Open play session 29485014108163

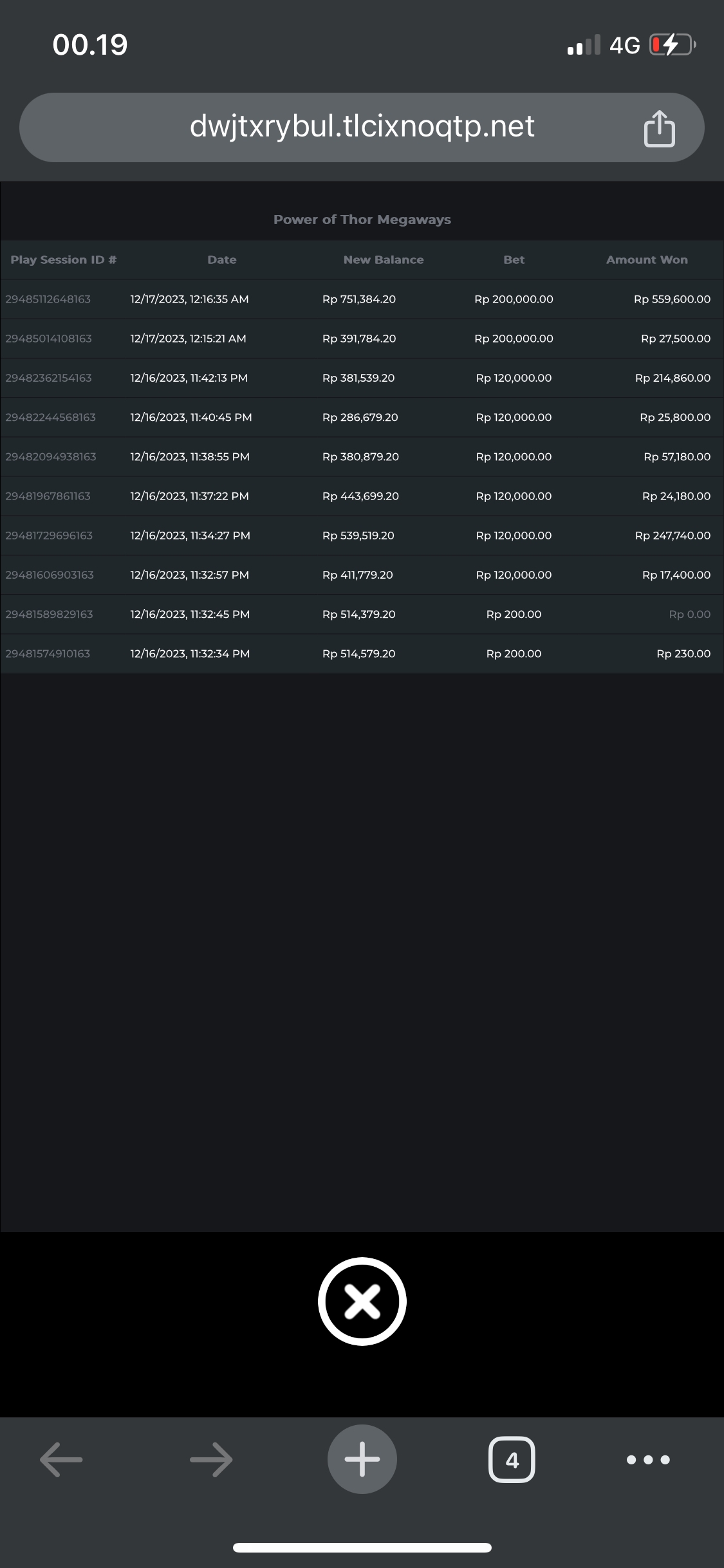point(49,339)
